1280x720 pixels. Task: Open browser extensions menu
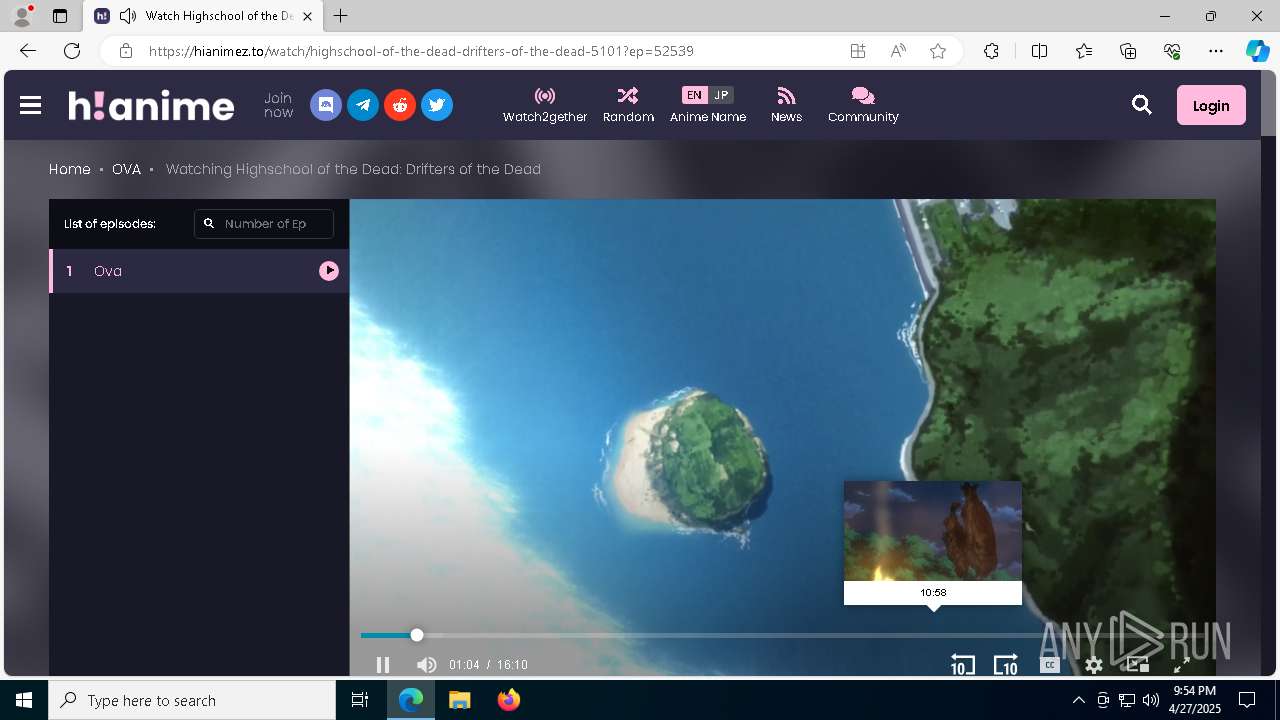(991, 51)
